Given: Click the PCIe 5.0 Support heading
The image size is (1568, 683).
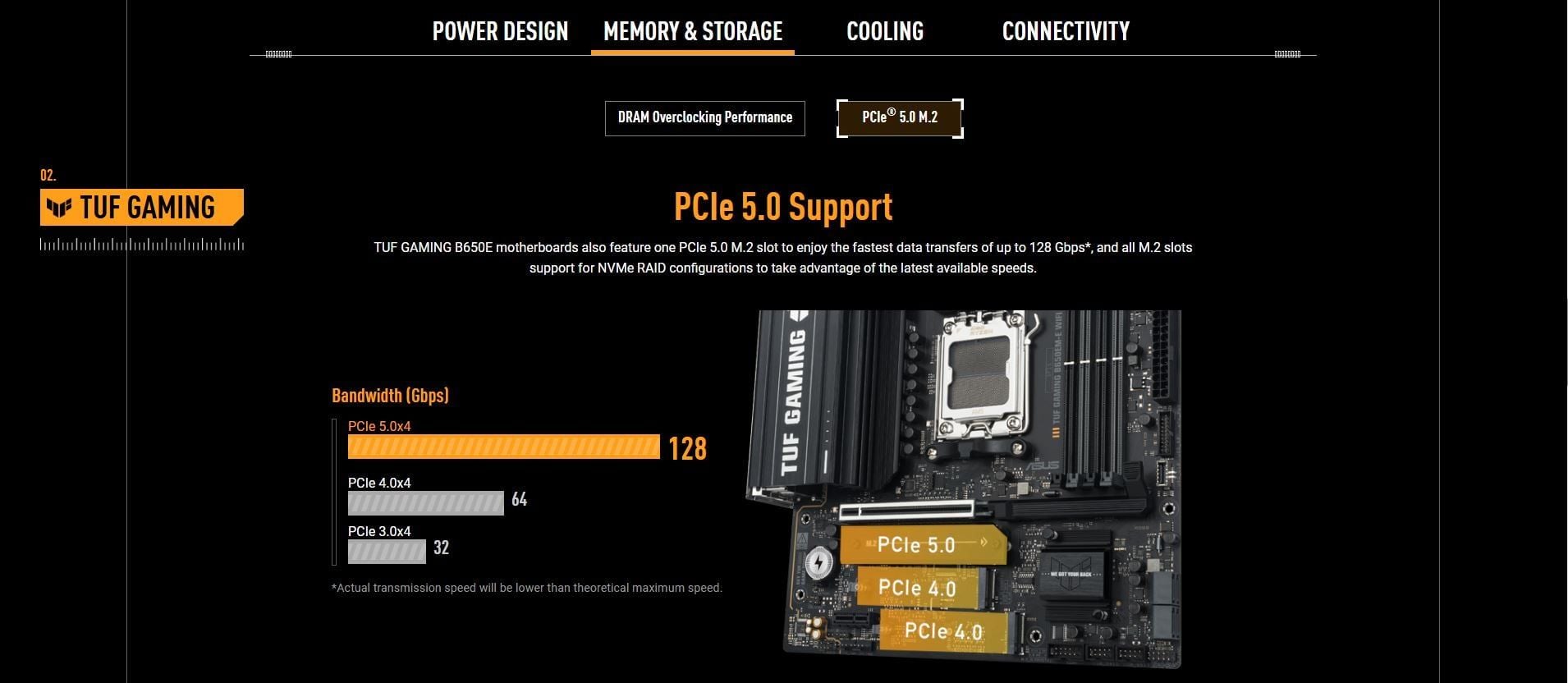Looking at the screenshot, I should click(783, 207).
